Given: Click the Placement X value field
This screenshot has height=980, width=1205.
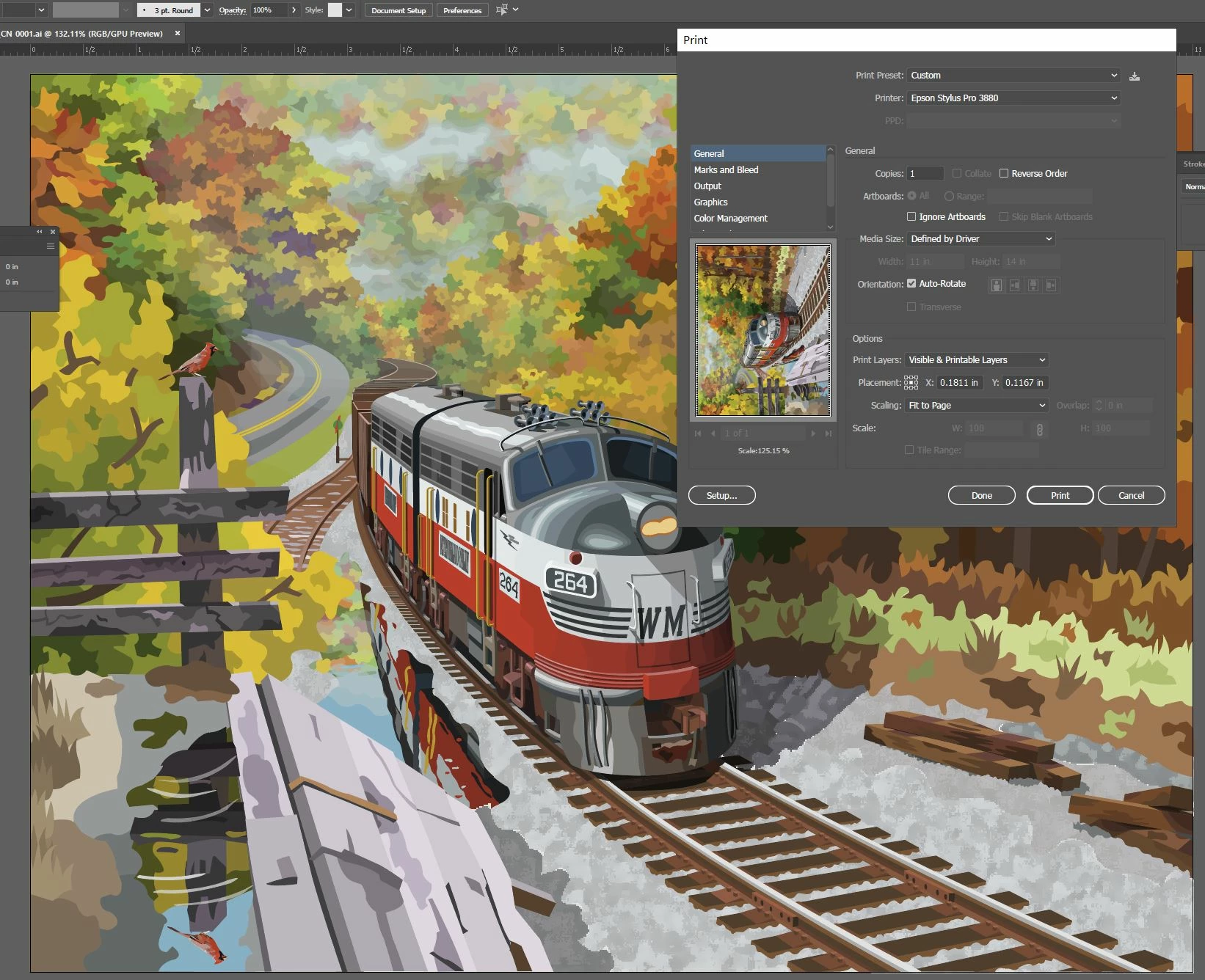Looking at the screenshot, I should click(x=959, y=382).
